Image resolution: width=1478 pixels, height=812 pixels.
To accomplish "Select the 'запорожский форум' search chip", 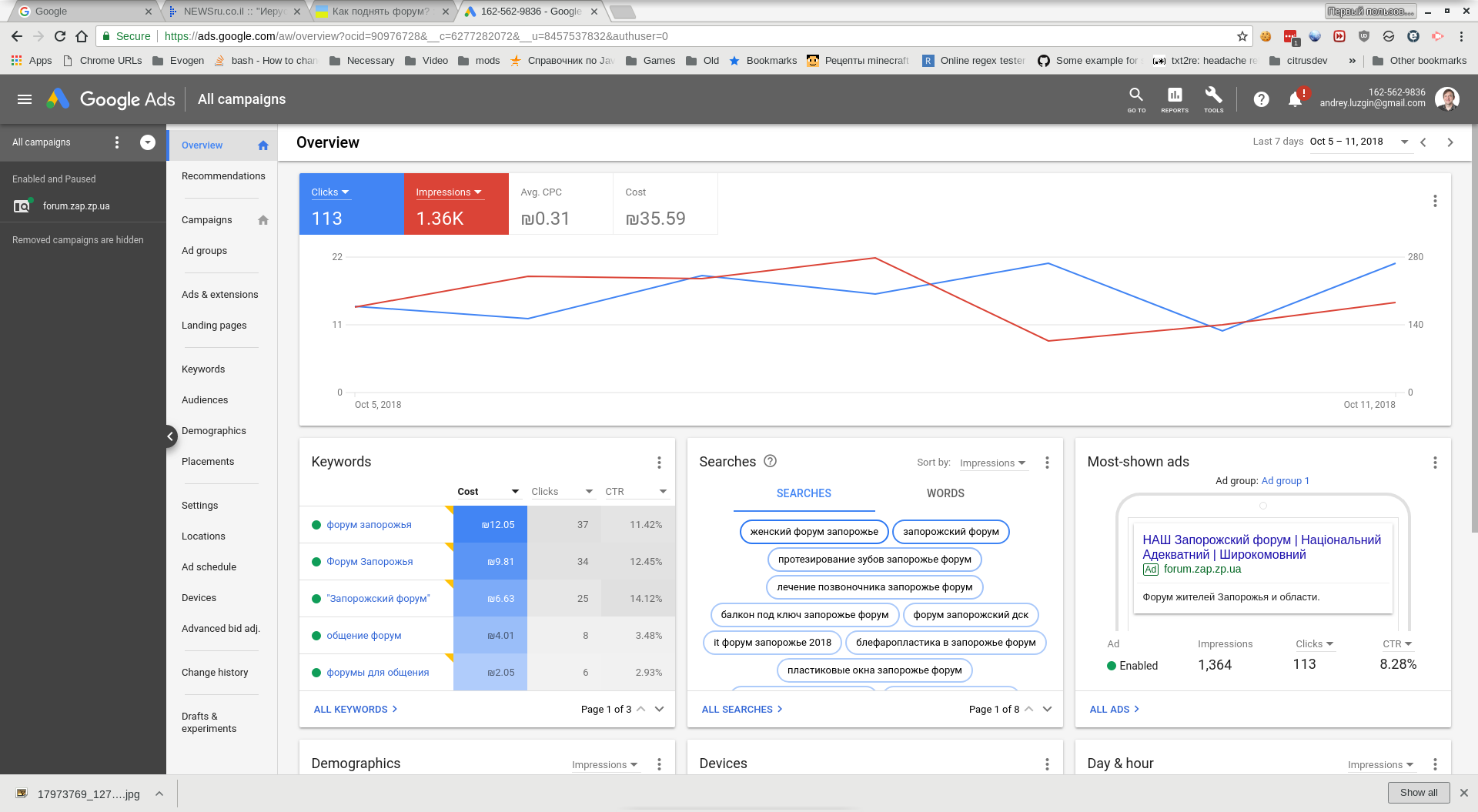I will coord(951,532).
